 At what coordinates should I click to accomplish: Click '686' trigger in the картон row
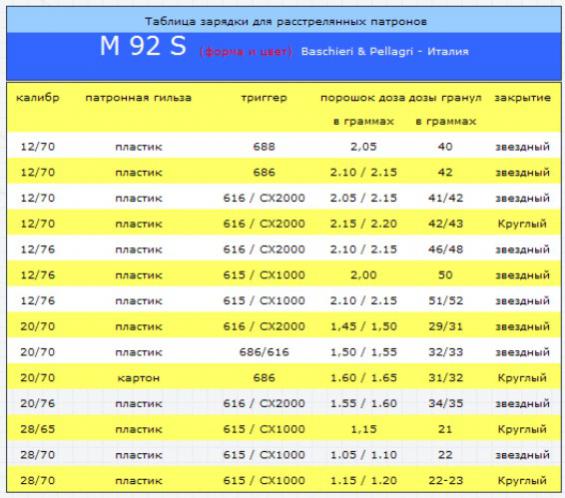(264, 378)
